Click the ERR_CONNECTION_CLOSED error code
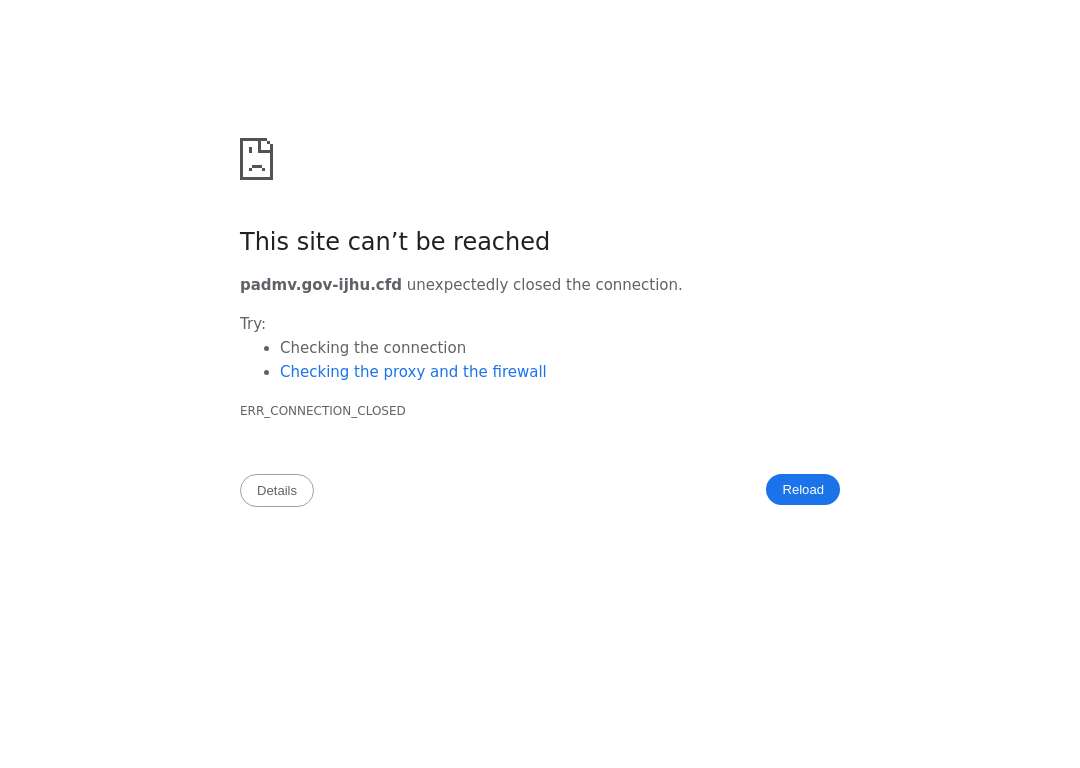The height and width of the screenshot is (768, 1080). [x=322, y=411]
